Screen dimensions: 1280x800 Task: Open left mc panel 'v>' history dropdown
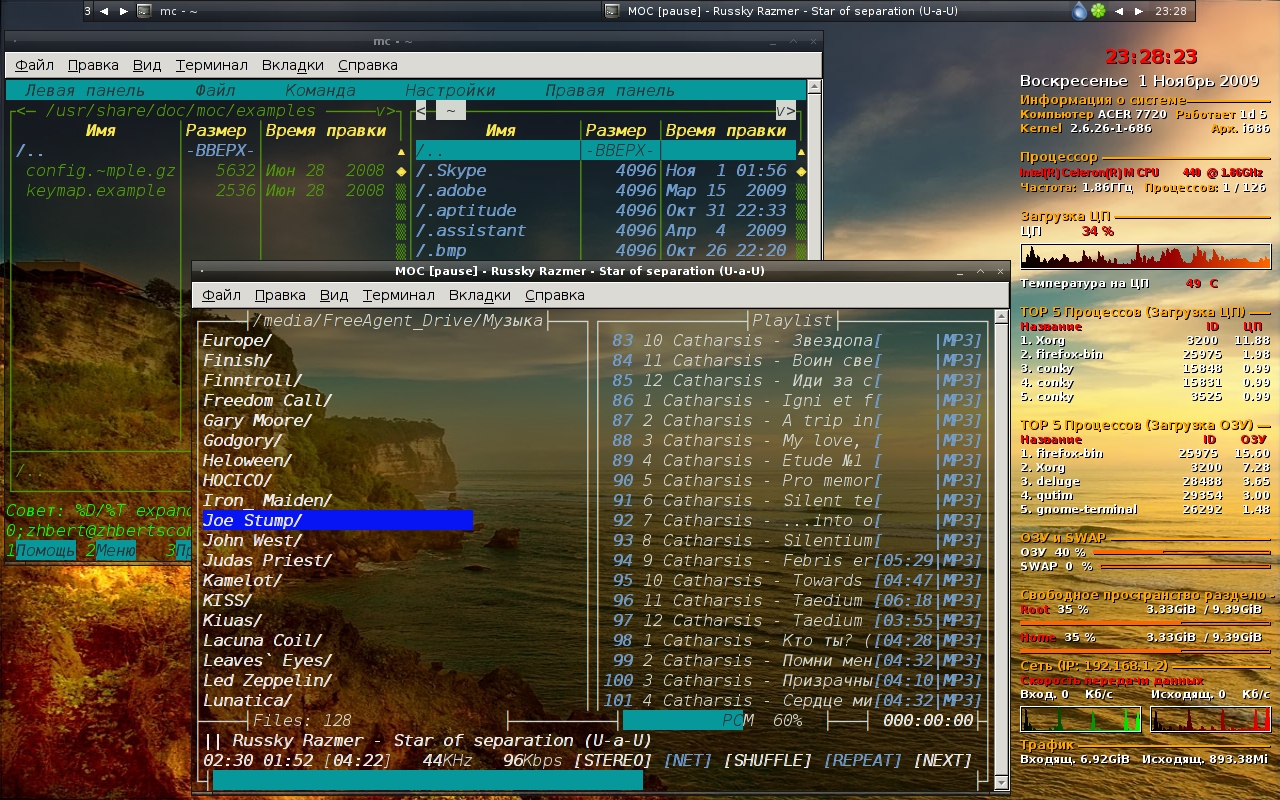[386, 111]
